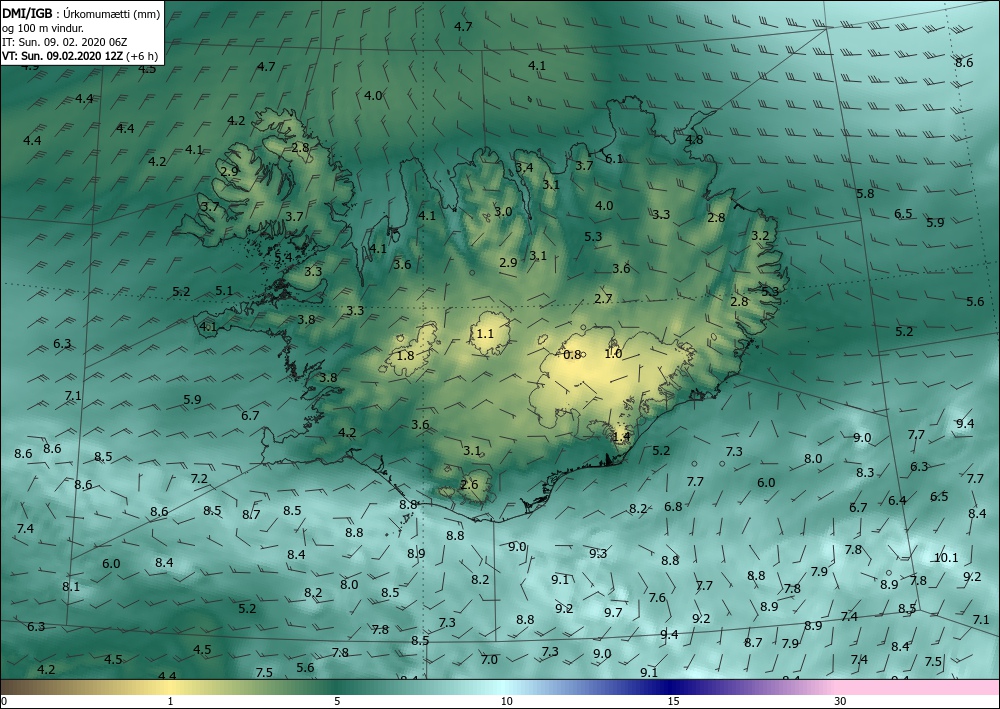The image size is (1000, 709).
Task: Click the '7.2' value south-west of Iceland
Action: click(x=199, y=478)
